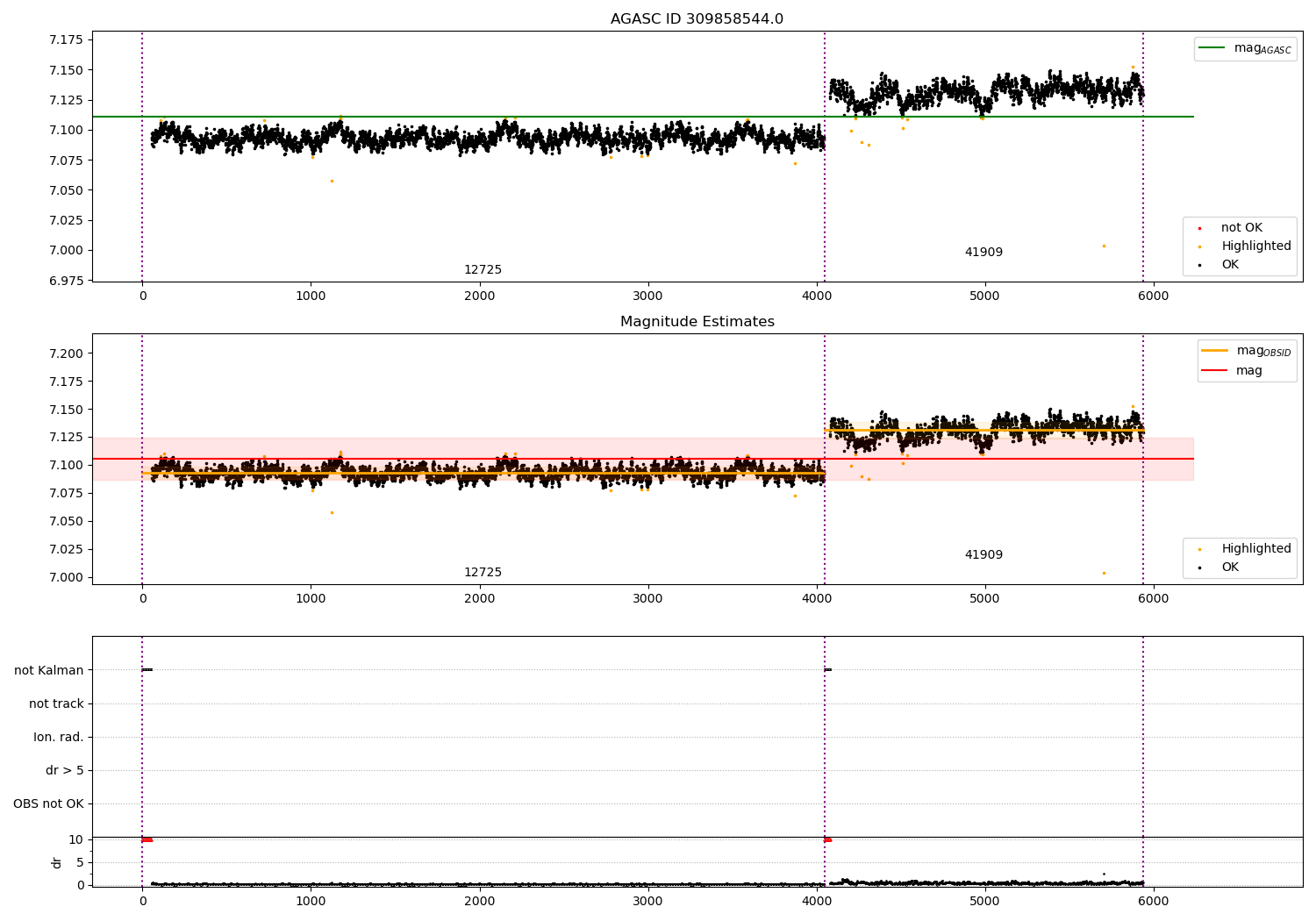Click 'Highlighted' in the Magnitude Estimates legend
This screenshot has width=1316, height=921.
click(1256, 549)
